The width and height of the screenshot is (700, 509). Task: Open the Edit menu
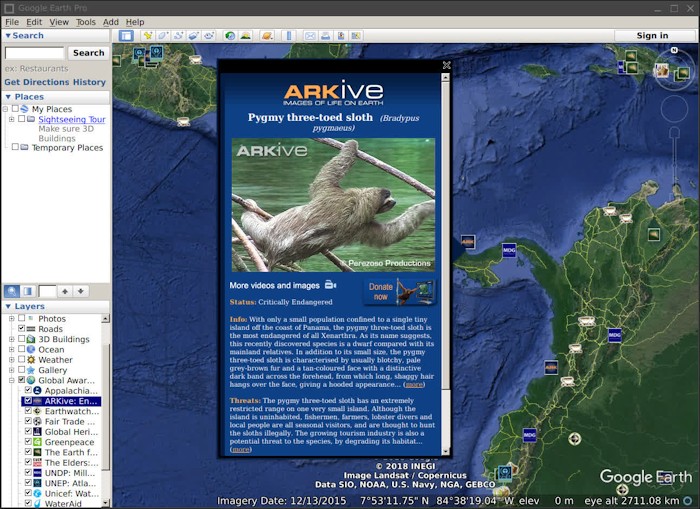tap(34, 22)
